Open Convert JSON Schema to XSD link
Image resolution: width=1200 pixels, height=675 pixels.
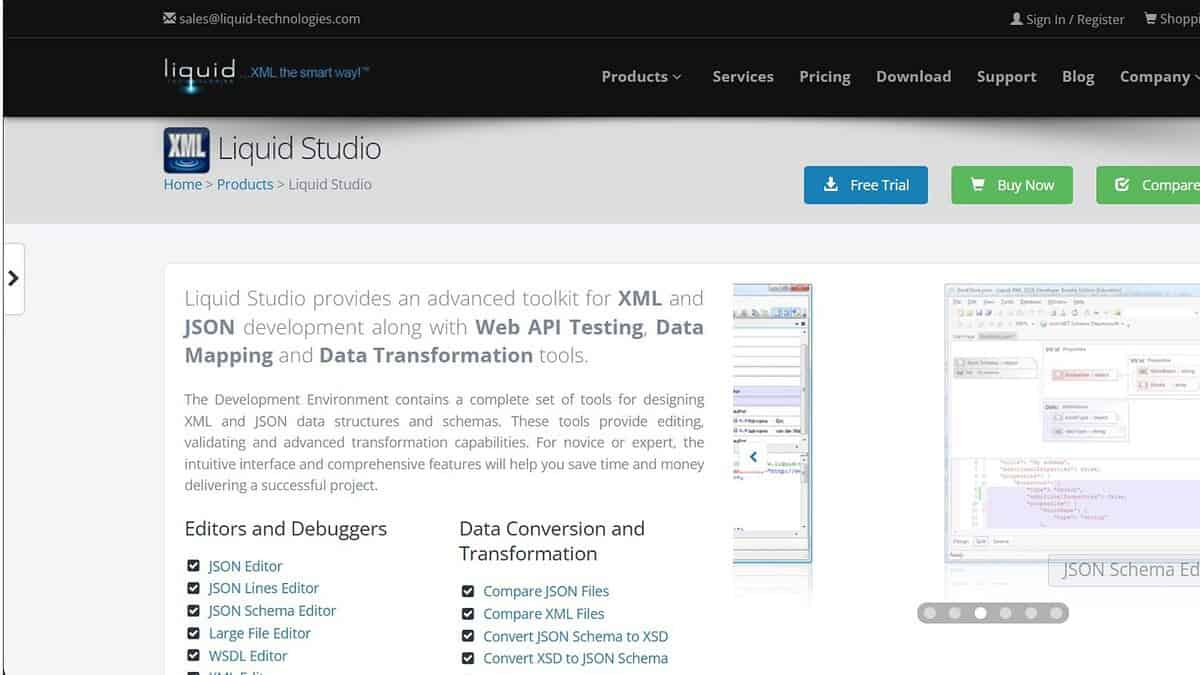click(x=576, y=636)
